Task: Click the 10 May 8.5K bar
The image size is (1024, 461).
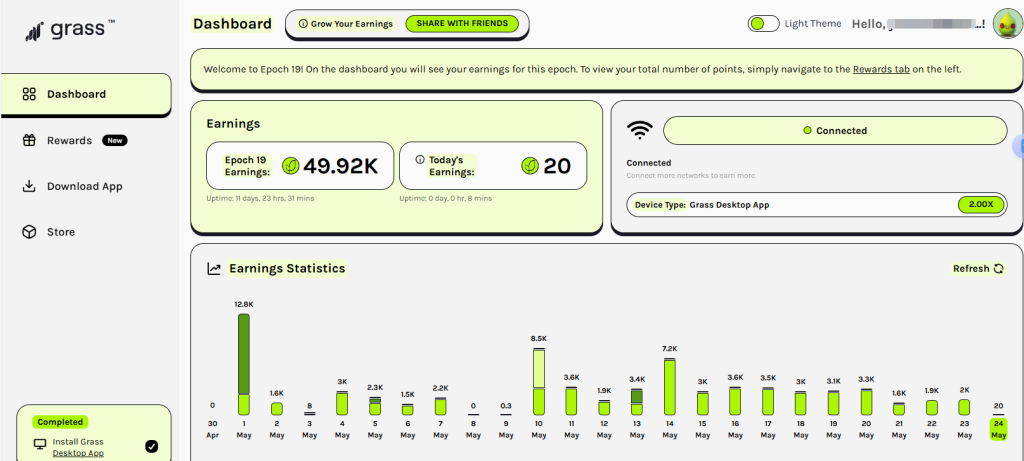Action: (539, 381)
